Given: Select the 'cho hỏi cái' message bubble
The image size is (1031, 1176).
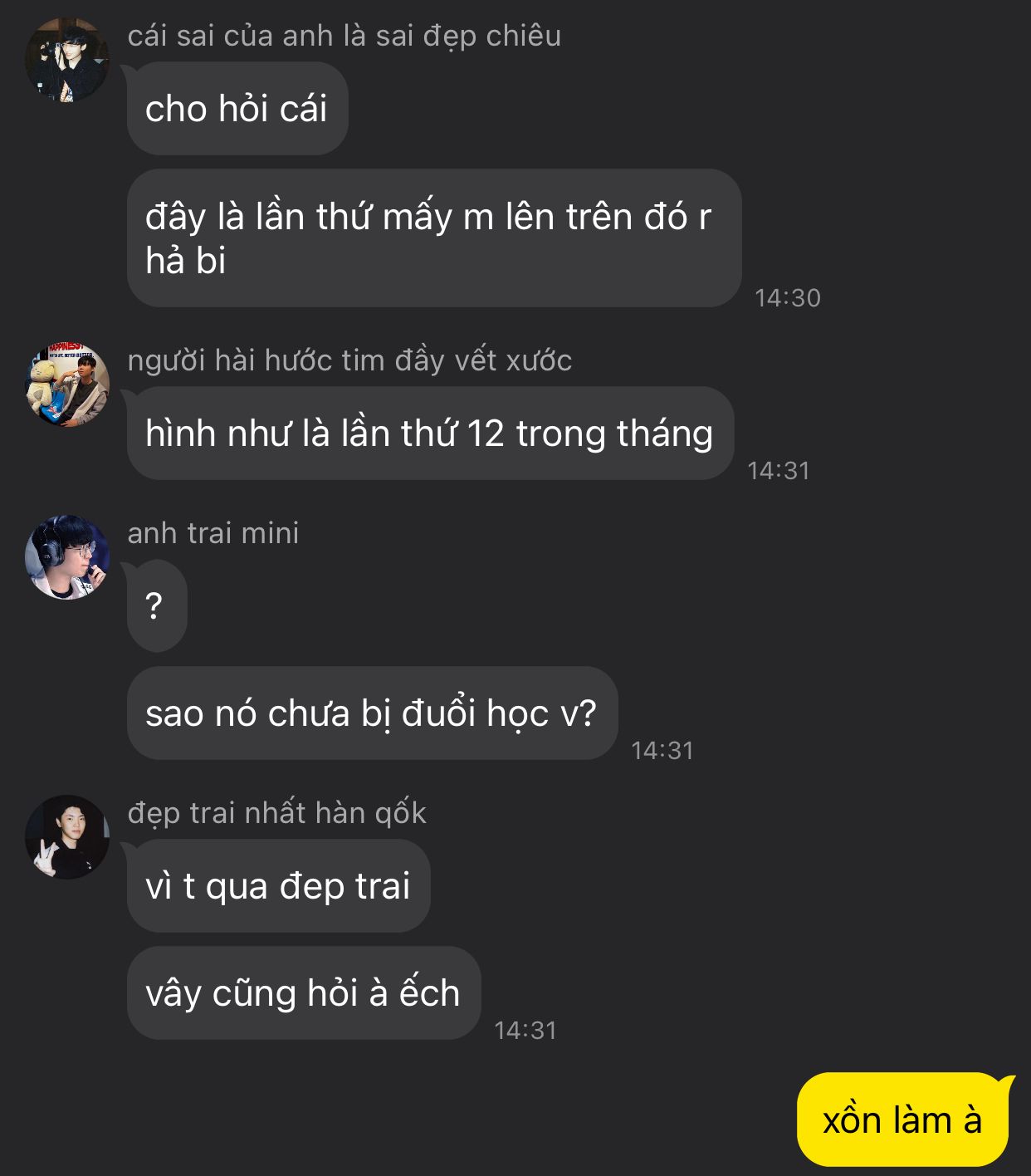Looking at the screenshot, I should 237,109.
